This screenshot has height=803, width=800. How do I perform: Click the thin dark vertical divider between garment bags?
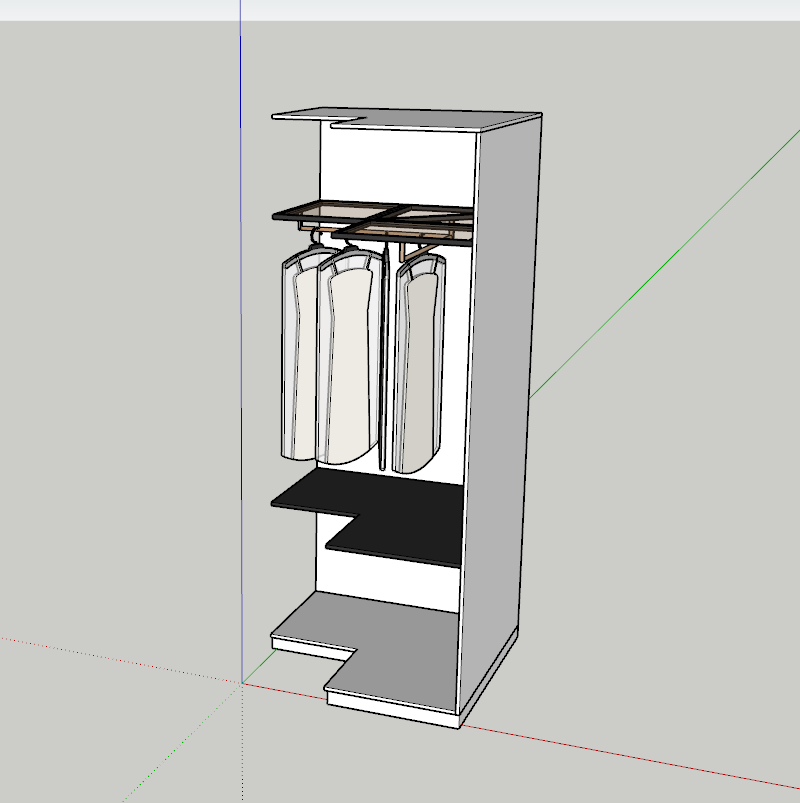[x=383, y=356]
